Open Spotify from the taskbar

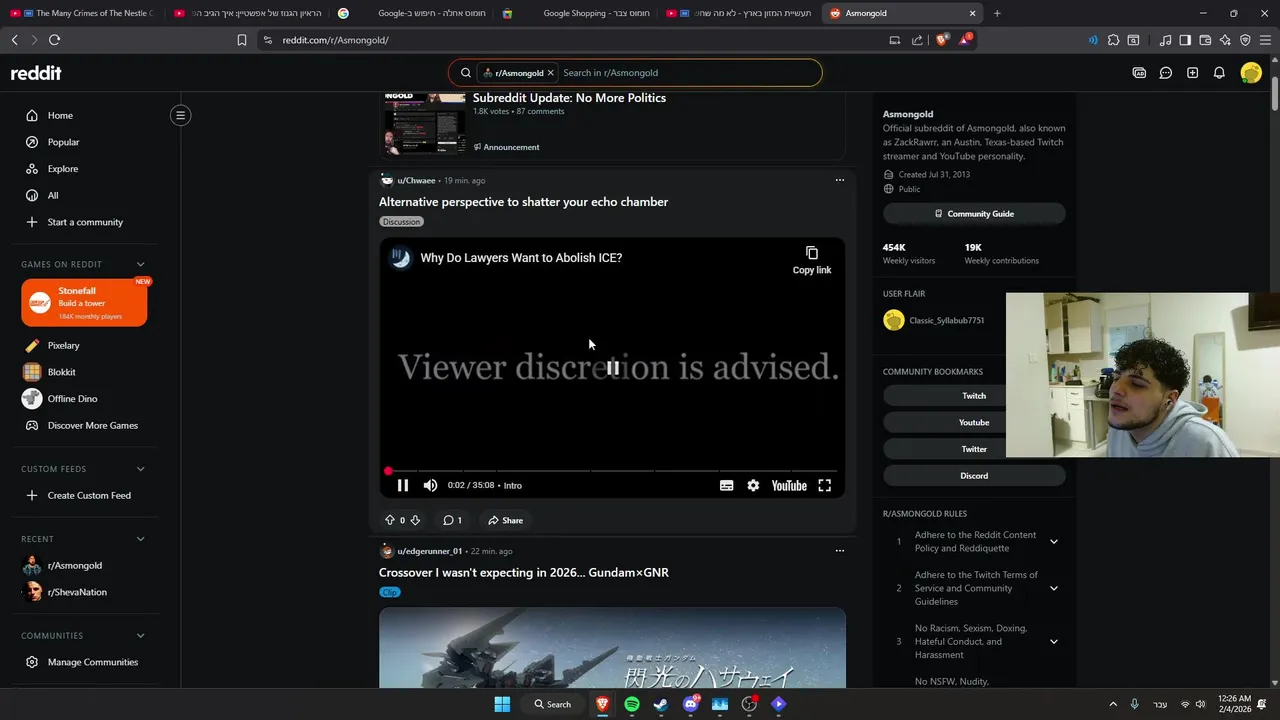pos(632,704)
